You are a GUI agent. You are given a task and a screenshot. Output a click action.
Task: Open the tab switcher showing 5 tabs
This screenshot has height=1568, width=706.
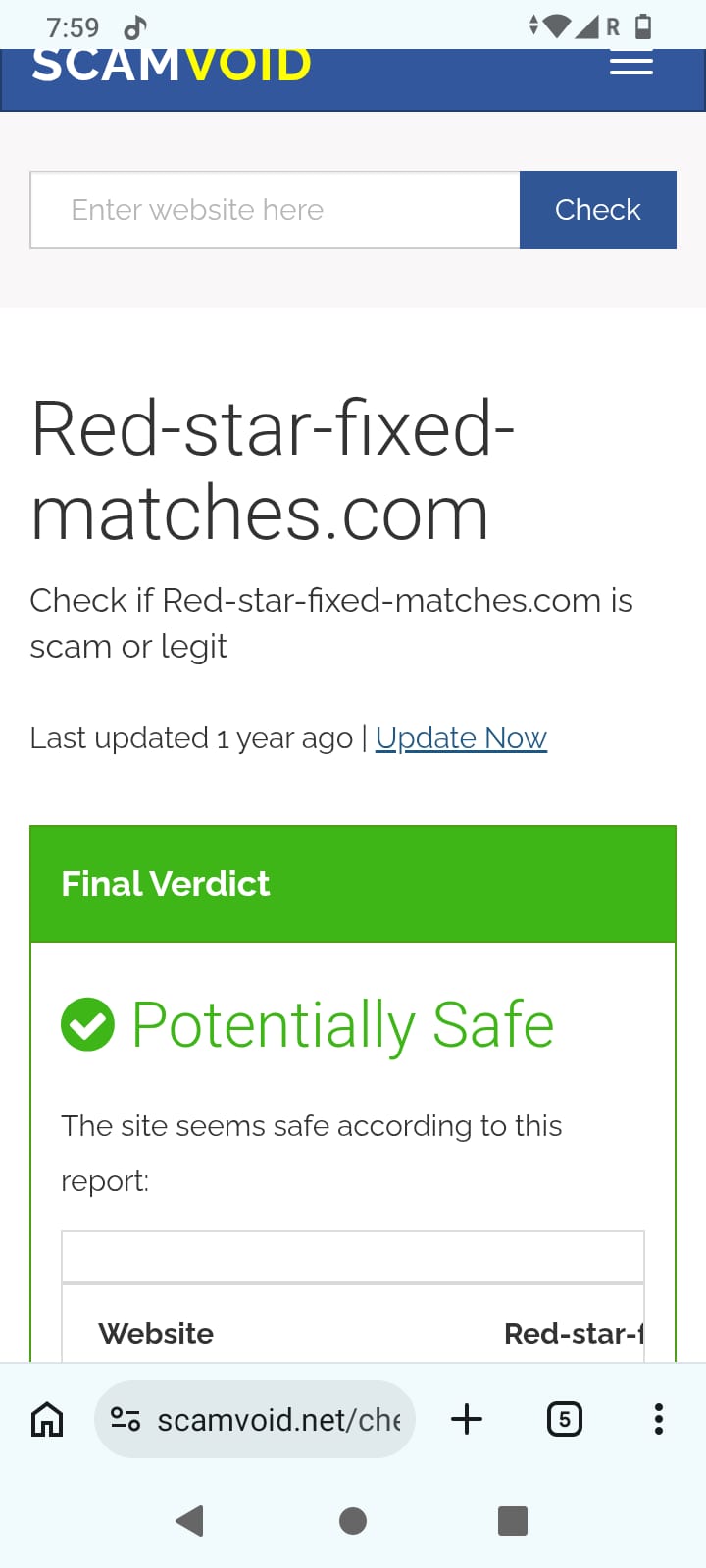tap(564, 1419)
